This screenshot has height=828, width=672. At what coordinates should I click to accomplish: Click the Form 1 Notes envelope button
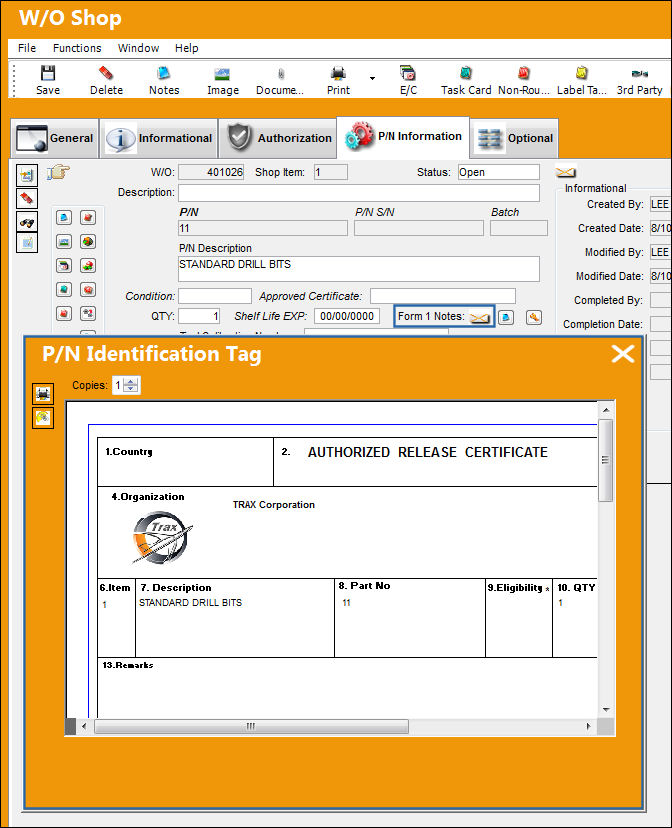coord(480,317)
